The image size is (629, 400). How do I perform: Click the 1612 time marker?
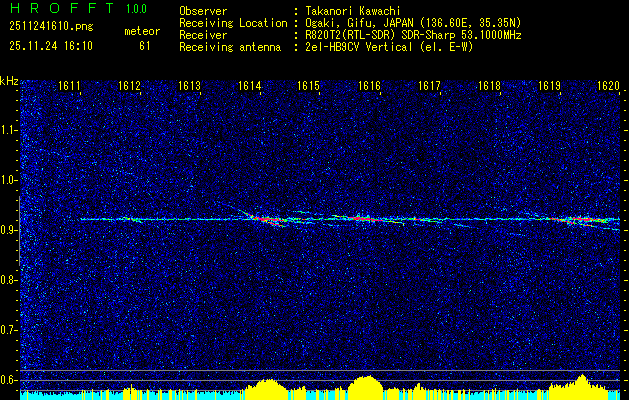(x=129, y=86)
